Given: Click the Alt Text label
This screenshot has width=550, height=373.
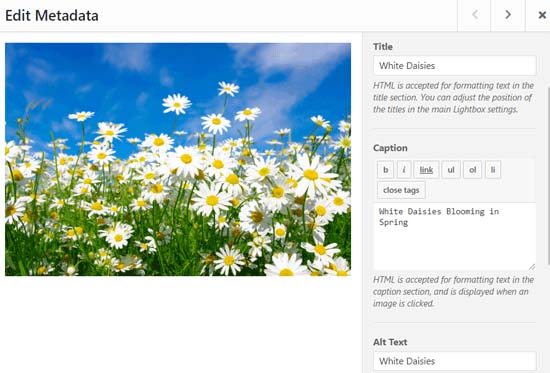Looking at the screenshot, I should point(390,342).
